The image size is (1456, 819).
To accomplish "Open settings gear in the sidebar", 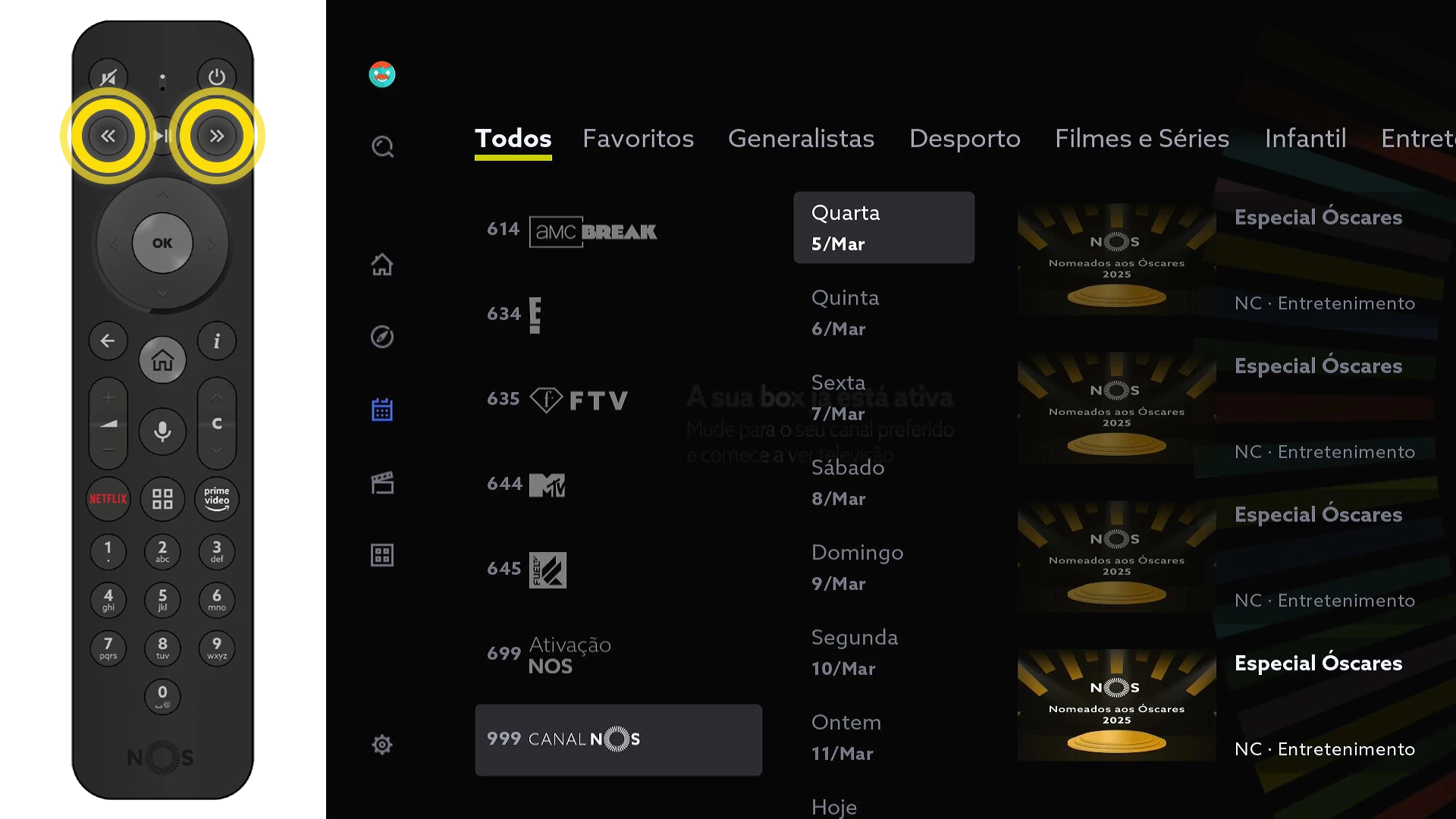I will 382,745.
